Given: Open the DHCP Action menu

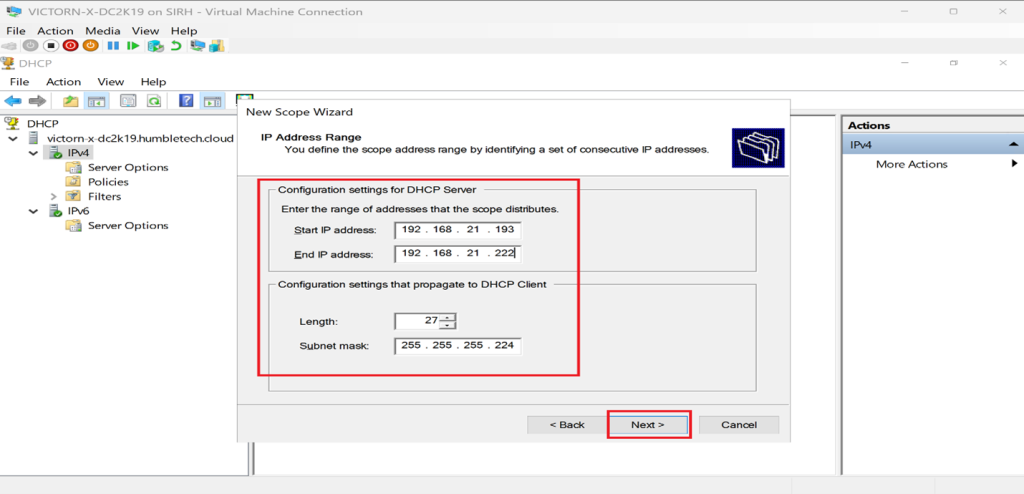Looking at the screenshot, I should point(63,82).
